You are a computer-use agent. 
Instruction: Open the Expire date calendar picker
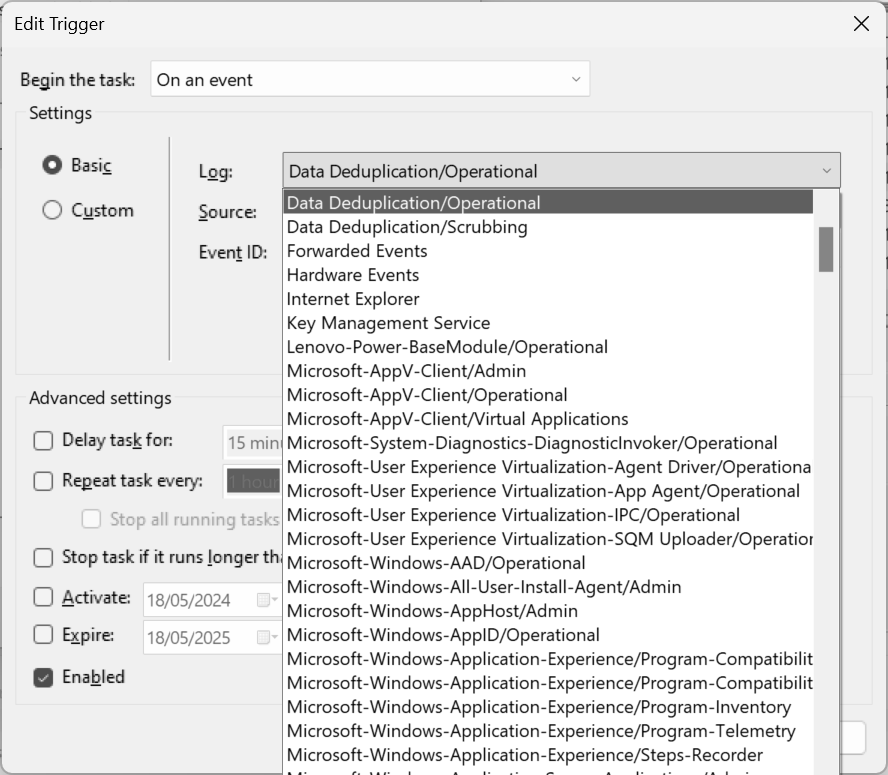(266, 637)
